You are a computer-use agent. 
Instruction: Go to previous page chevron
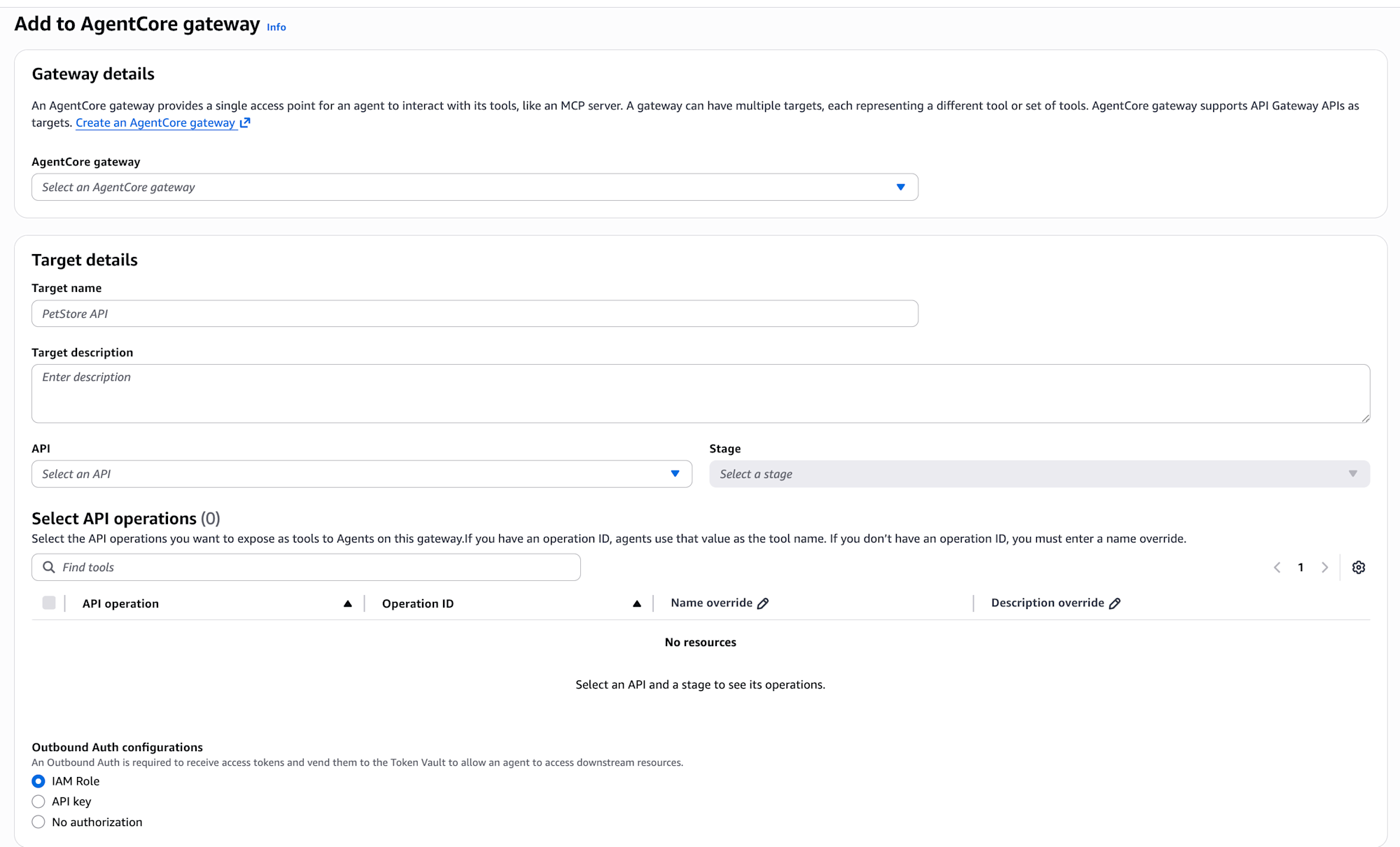coord(1277,567)
